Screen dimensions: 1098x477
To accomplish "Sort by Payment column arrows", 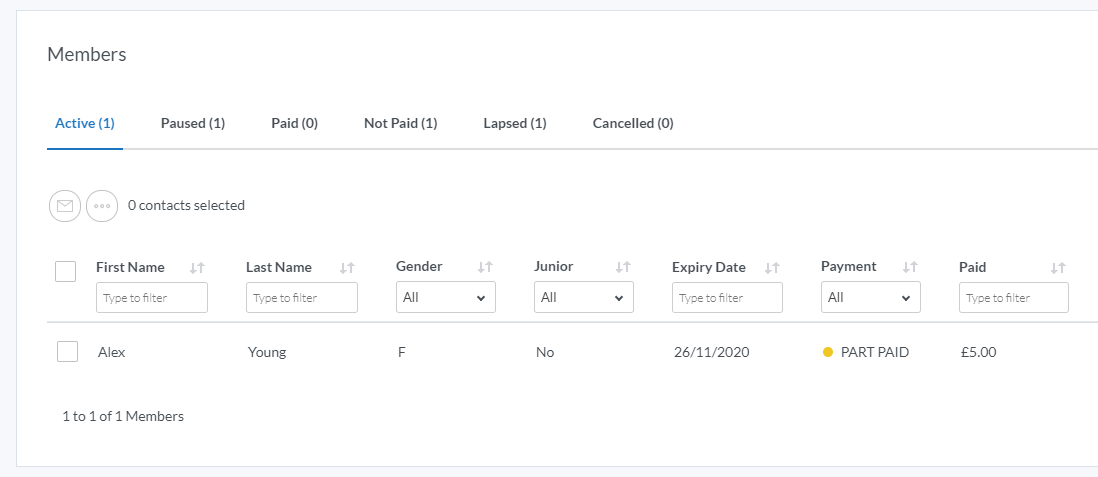I will point(910,268).
